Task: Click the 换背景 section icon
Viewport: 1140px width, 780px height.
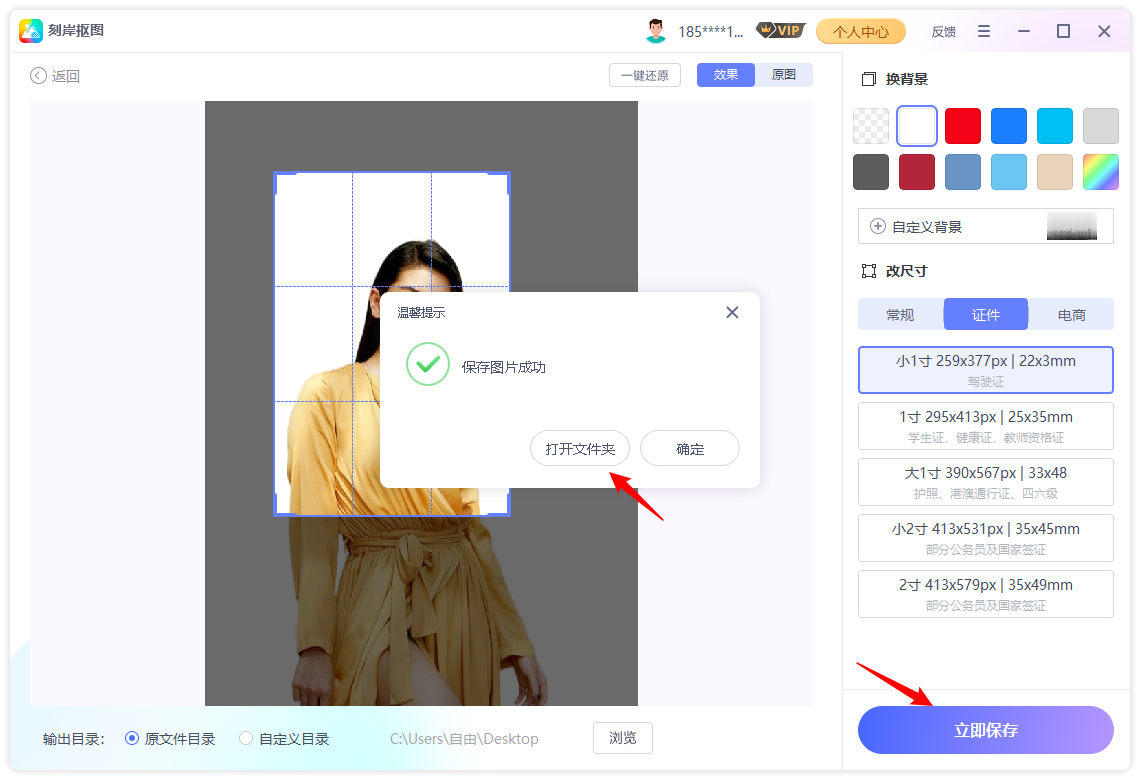Action: click(x=869, y=79)
